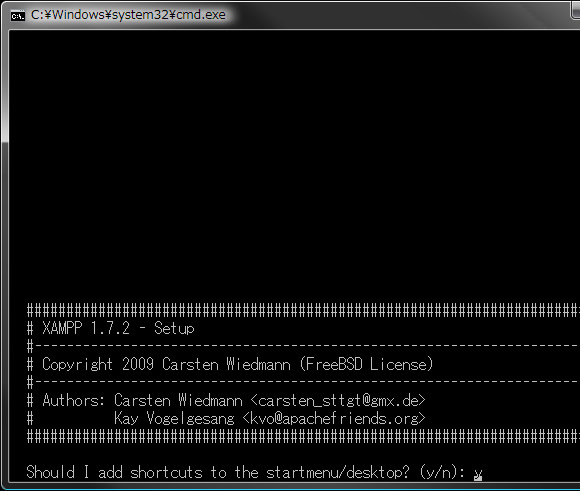Click the carsten_sttgt@gmx.de email address

click(x=338, y=400)
